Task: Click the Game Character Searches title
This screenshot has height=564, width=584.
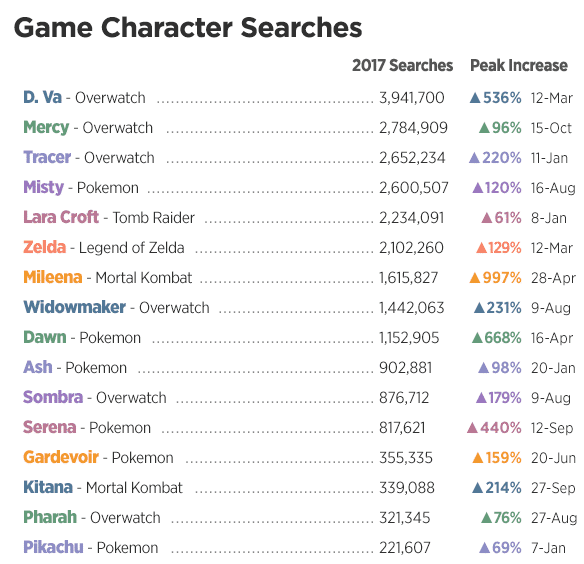Action: pos(188,28)
